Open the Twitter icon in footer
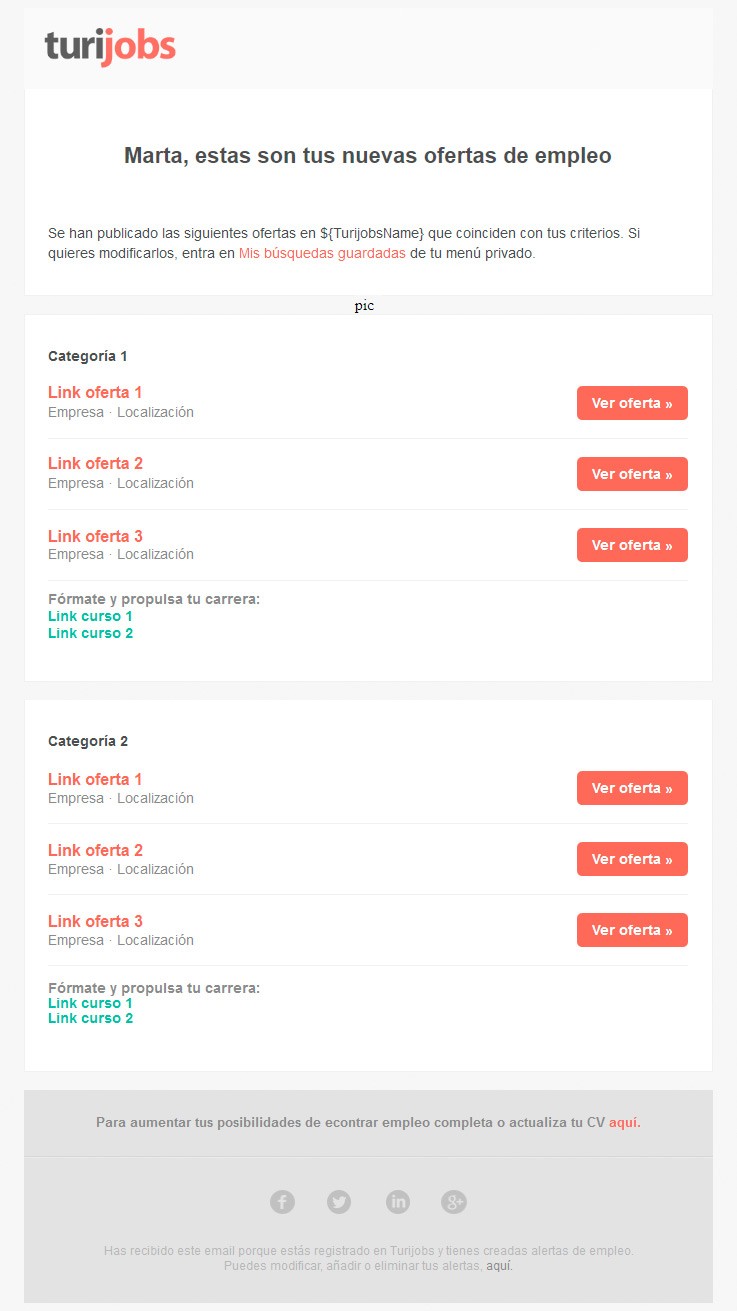 (x=340, y=1202)
